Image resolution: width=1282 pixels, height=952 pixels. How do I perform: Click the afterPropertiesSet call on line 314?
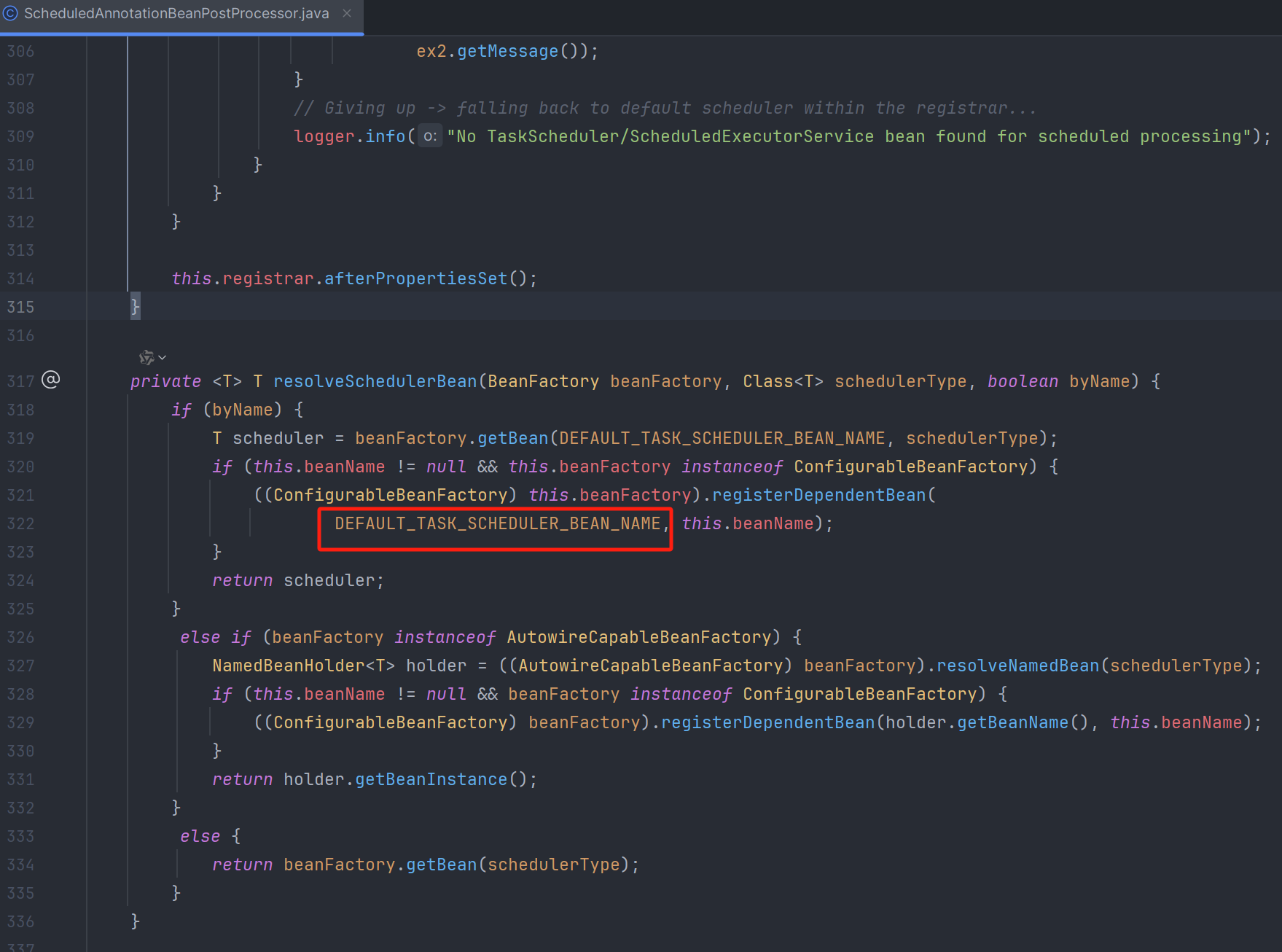[x=415, y=278]
